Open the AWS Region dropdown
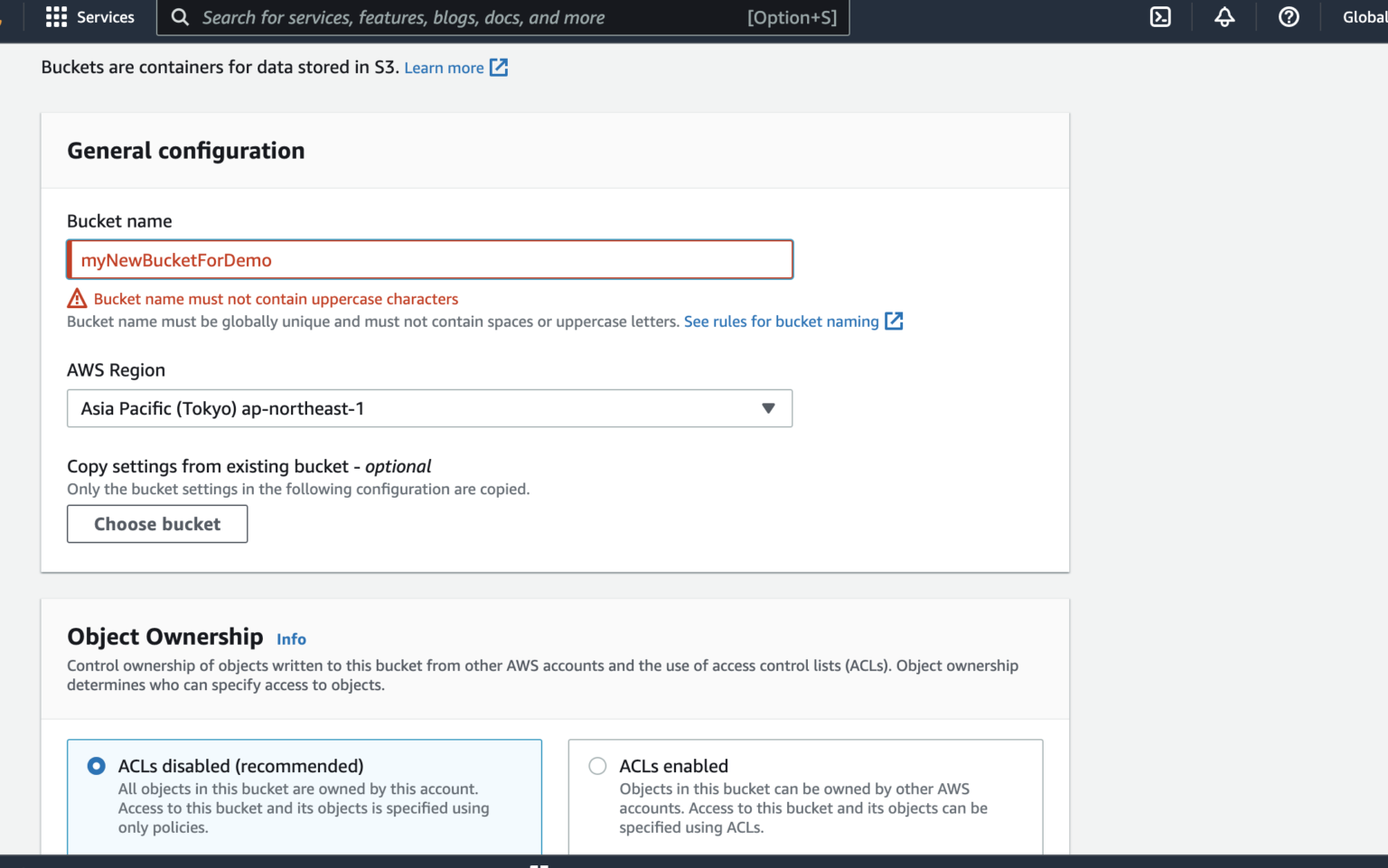The width and height of the screenshot is (1388, 868). coord(429,408)
